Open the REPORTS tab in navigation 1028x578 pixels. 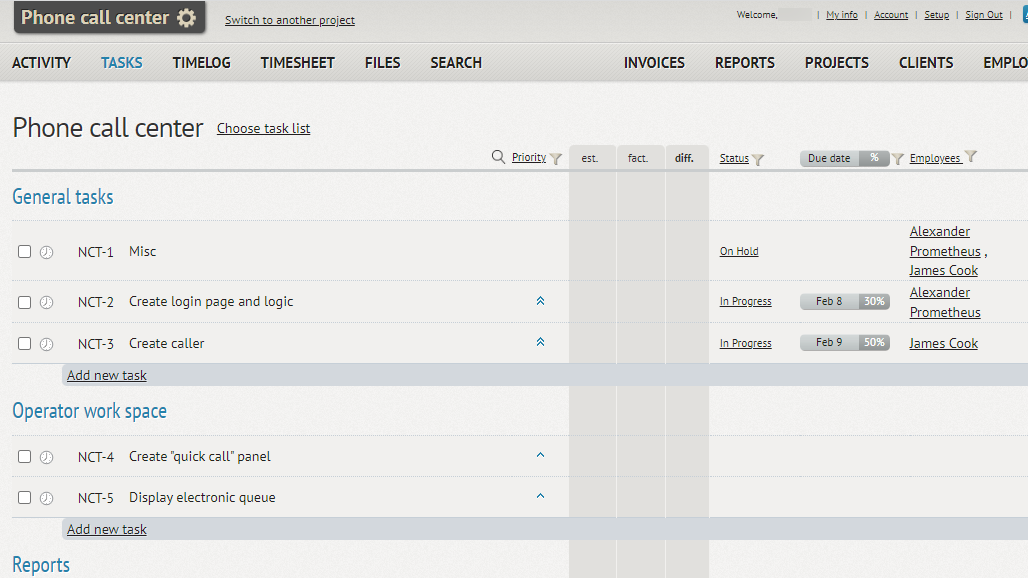click(x=745, y=63)
